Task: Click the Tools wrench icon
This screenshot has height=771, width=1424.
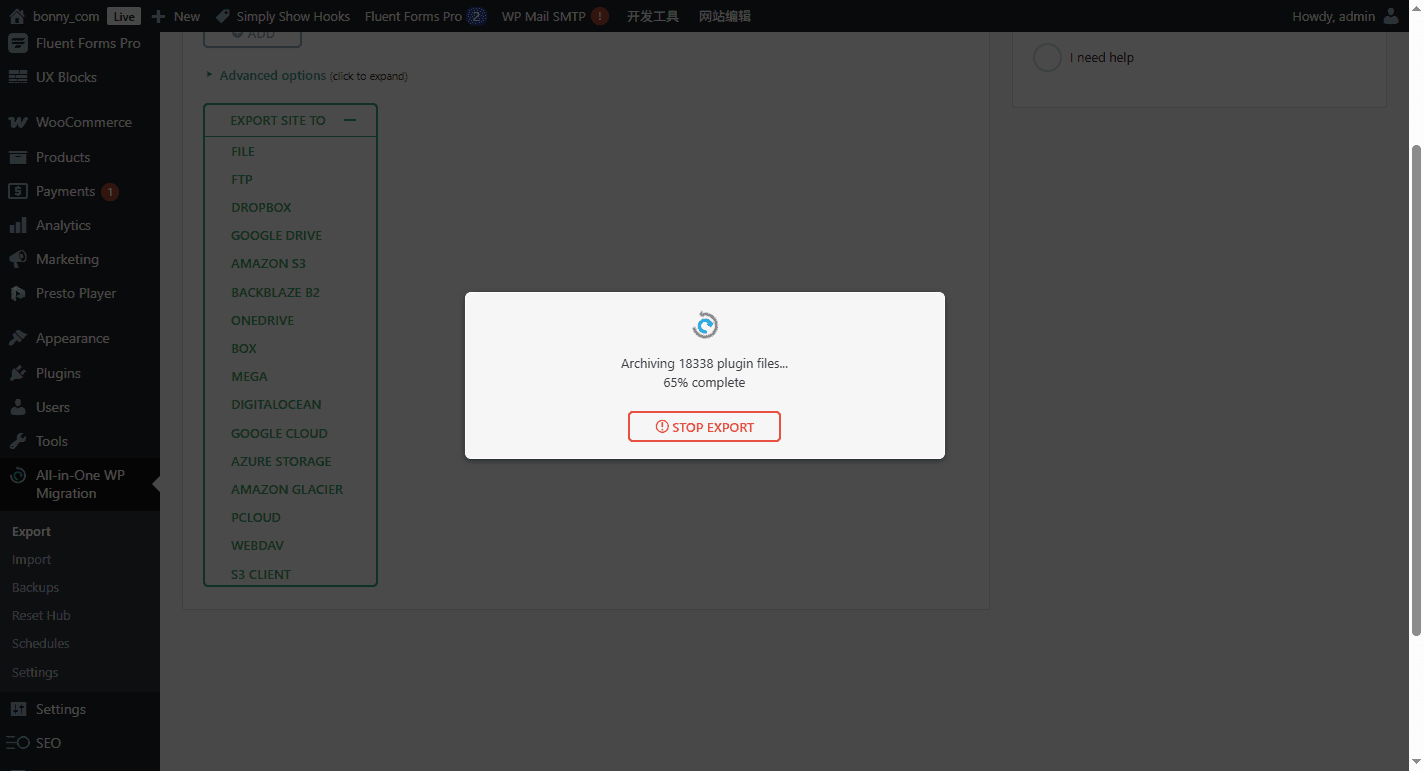Action: coord(18,441)
